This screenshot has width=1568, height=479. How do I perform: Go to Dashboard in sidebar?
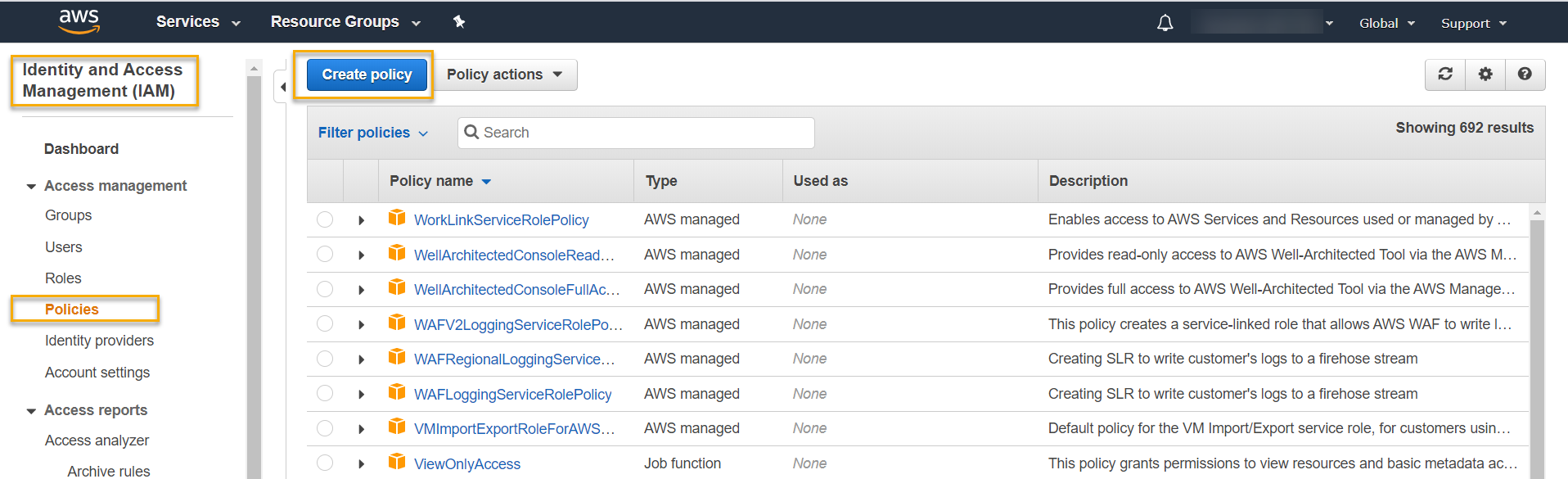pos(81,149)
